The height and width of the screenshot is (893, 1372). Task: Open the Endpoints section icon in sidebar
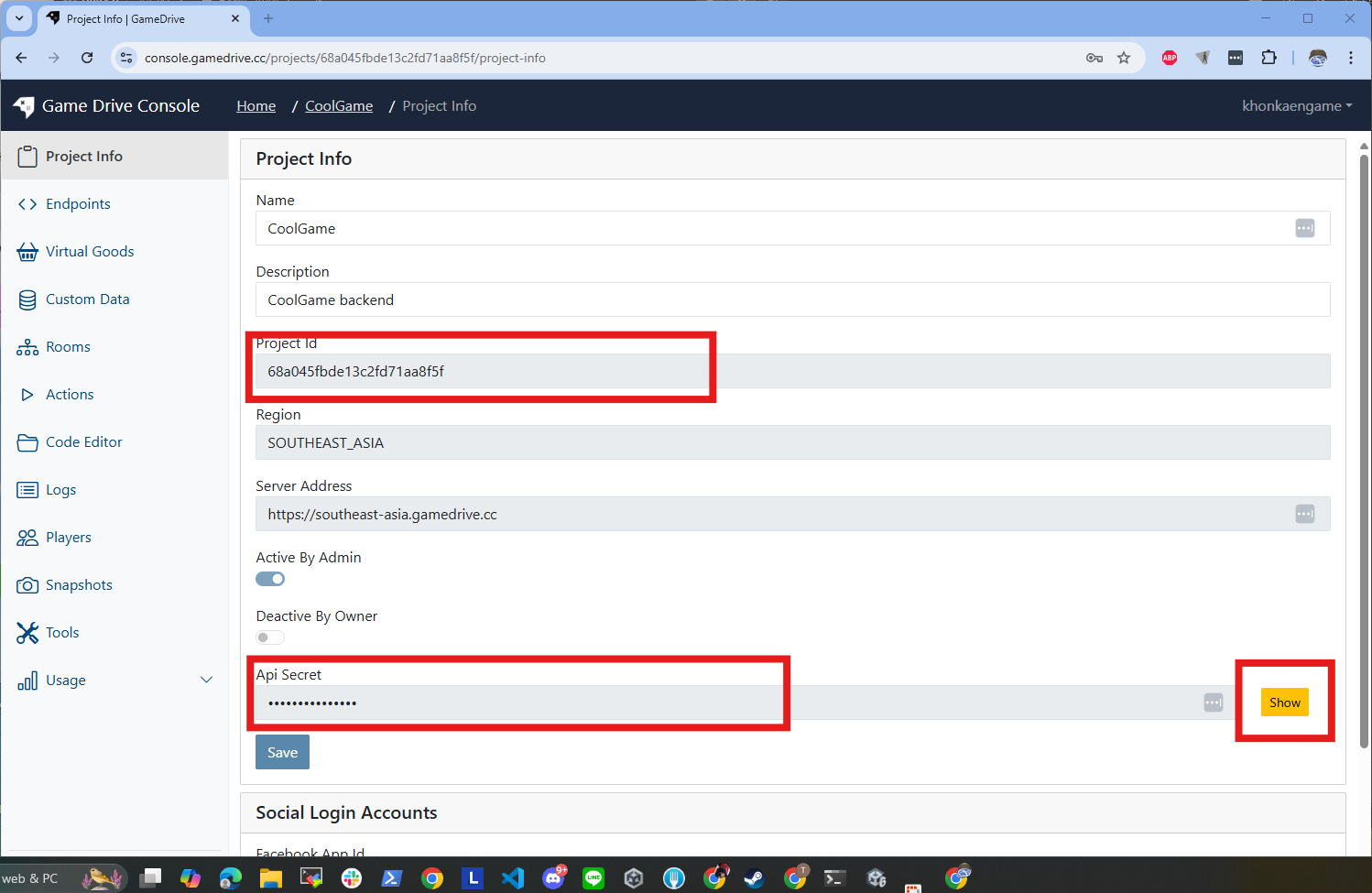27,204
